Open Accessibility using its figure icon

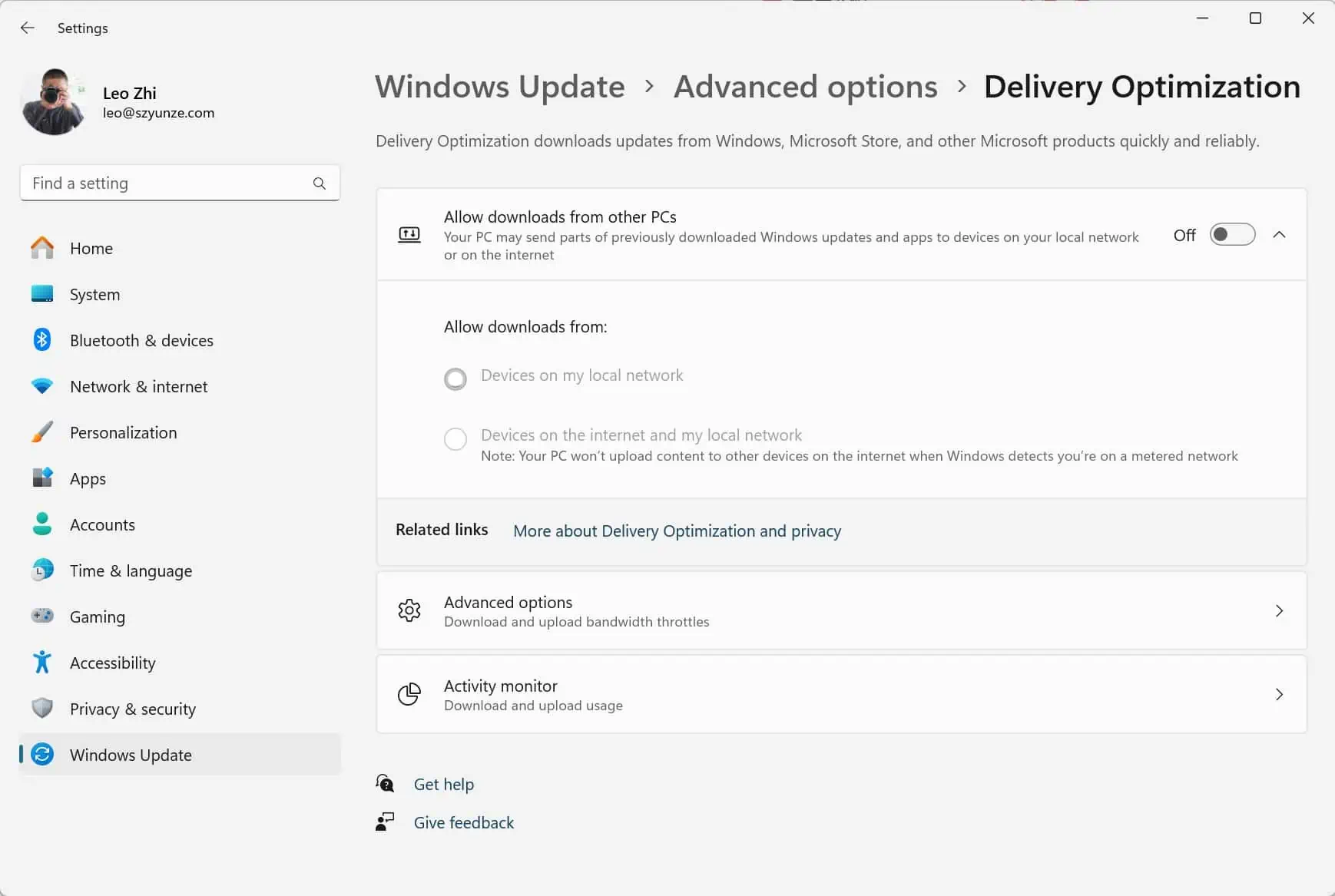pos(42,663)
